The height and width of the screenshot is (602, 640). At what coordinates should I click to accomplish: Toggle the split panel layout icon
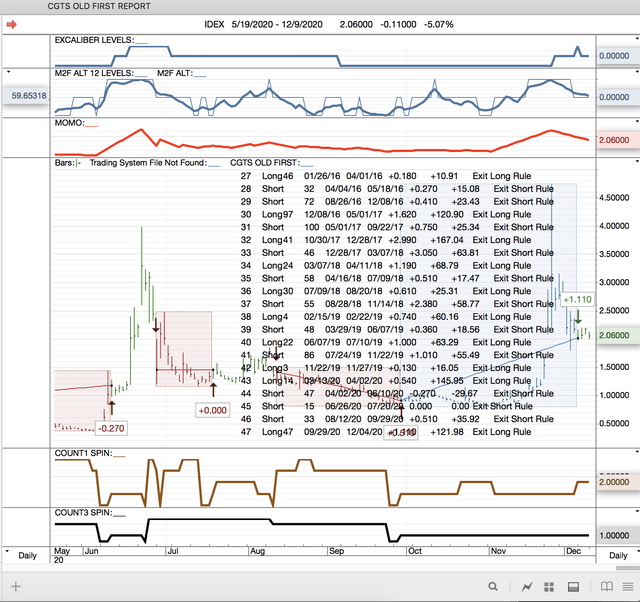tap(573, 587)
